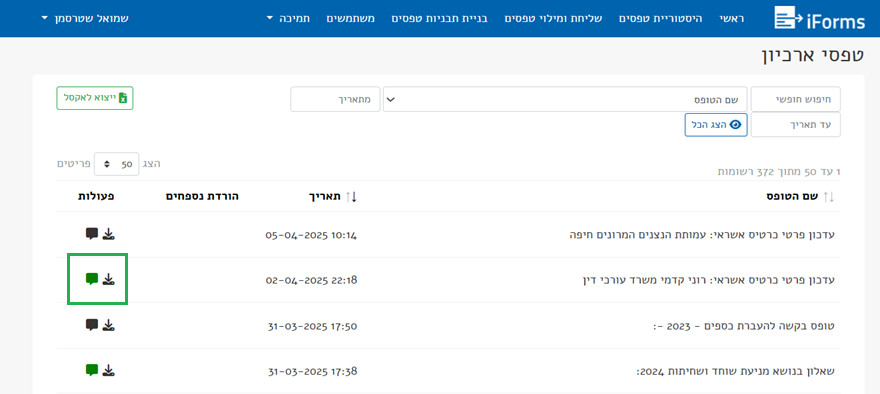Open the שם הטופס form name dropdown
880x394 pixels.
click(565, 99)
